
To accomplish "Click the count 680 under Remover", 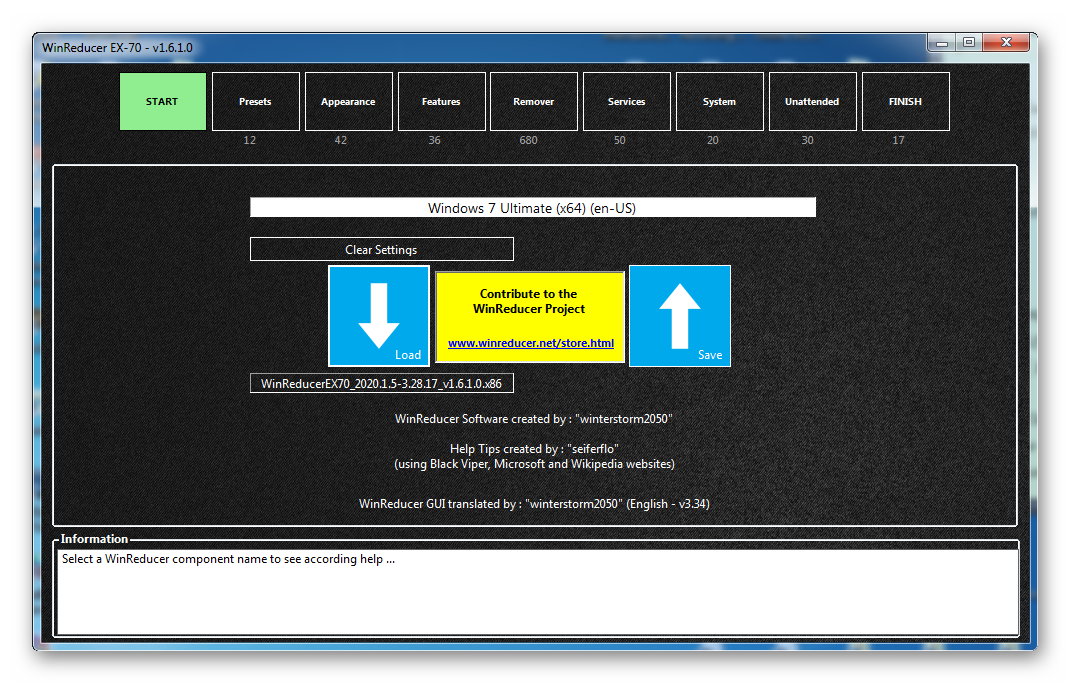I will tap(528, 140).
